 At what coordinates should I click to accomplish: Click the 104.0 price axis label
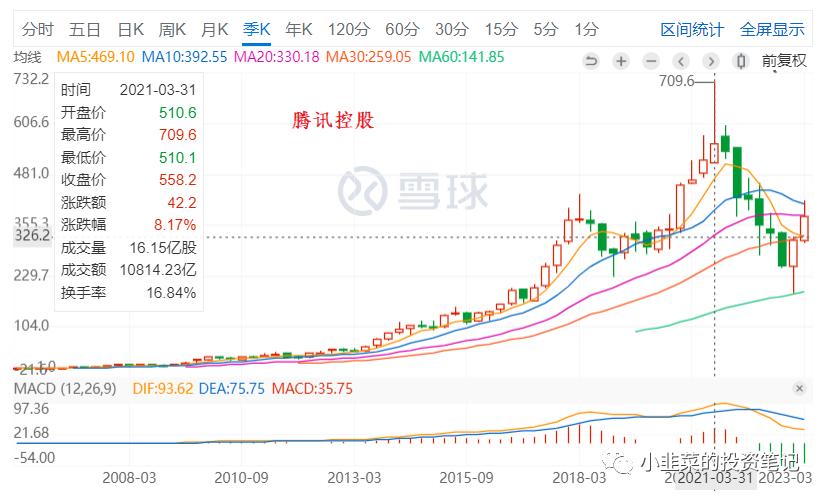[31, 325]
